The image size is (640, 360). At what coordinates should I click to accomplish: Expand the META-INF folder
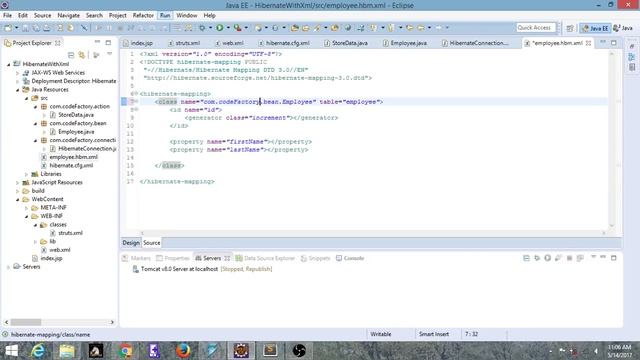point(26,208)
